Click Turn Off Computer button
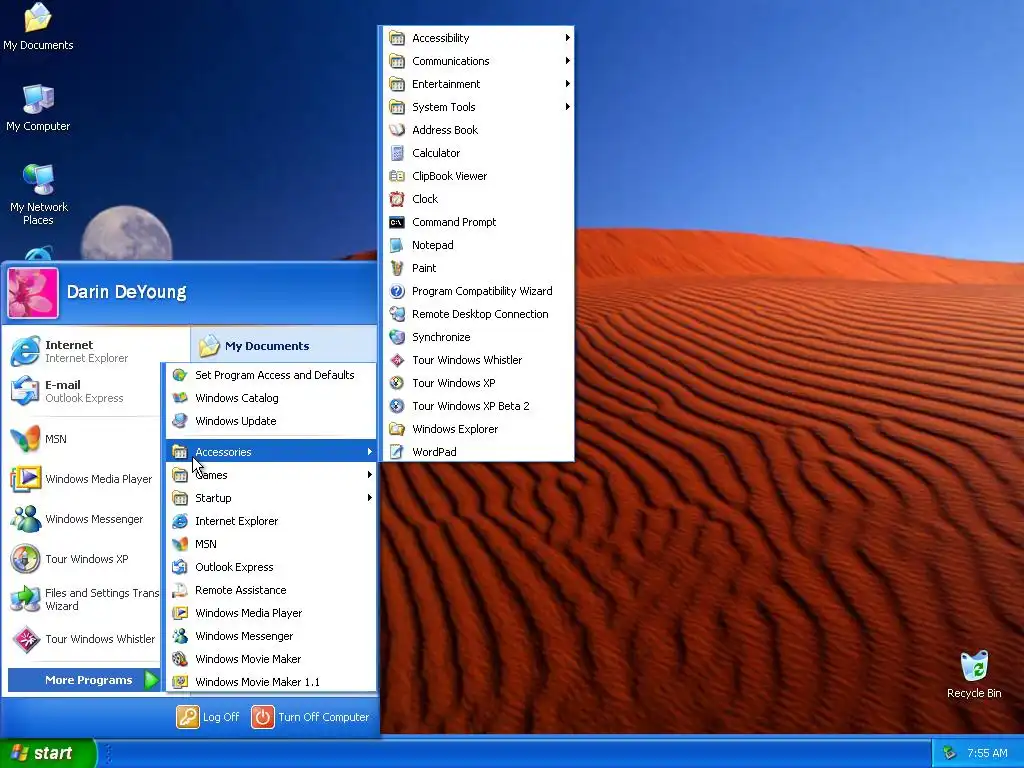Image resolution: width=1024 pixels, height=768 pixels. (311, 717)
